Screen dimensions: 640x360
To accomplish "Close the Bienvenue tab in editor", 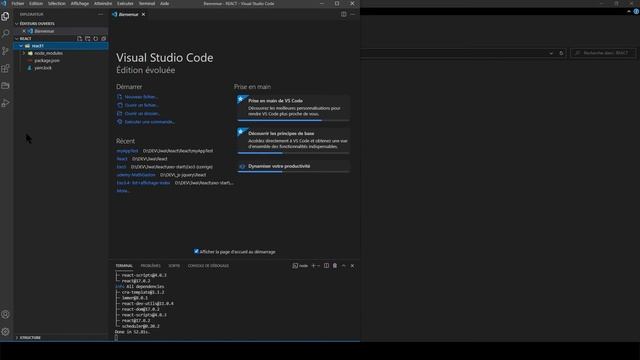I will click(143, 14).
